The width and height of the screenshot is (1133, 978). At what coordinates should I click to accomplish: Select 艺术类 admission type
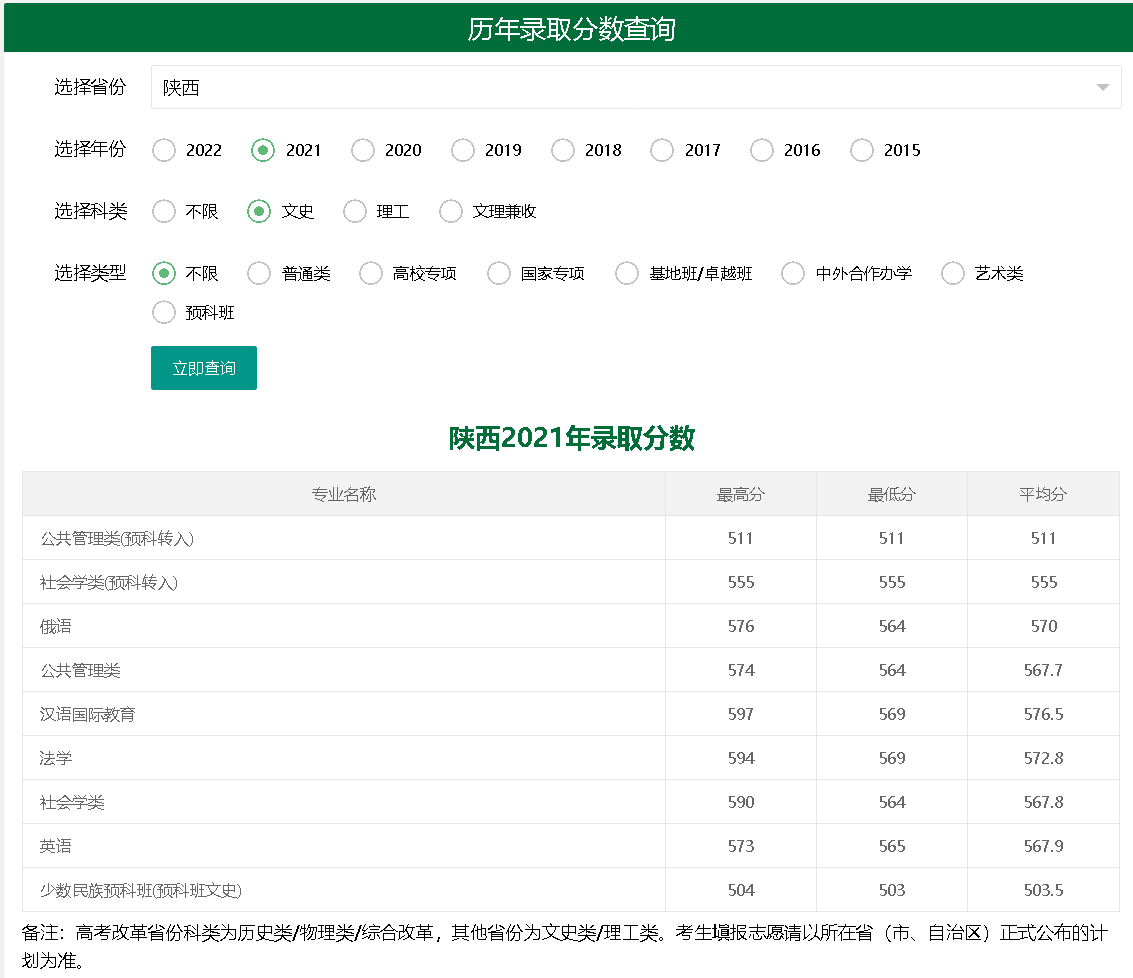tap(952, 273)
